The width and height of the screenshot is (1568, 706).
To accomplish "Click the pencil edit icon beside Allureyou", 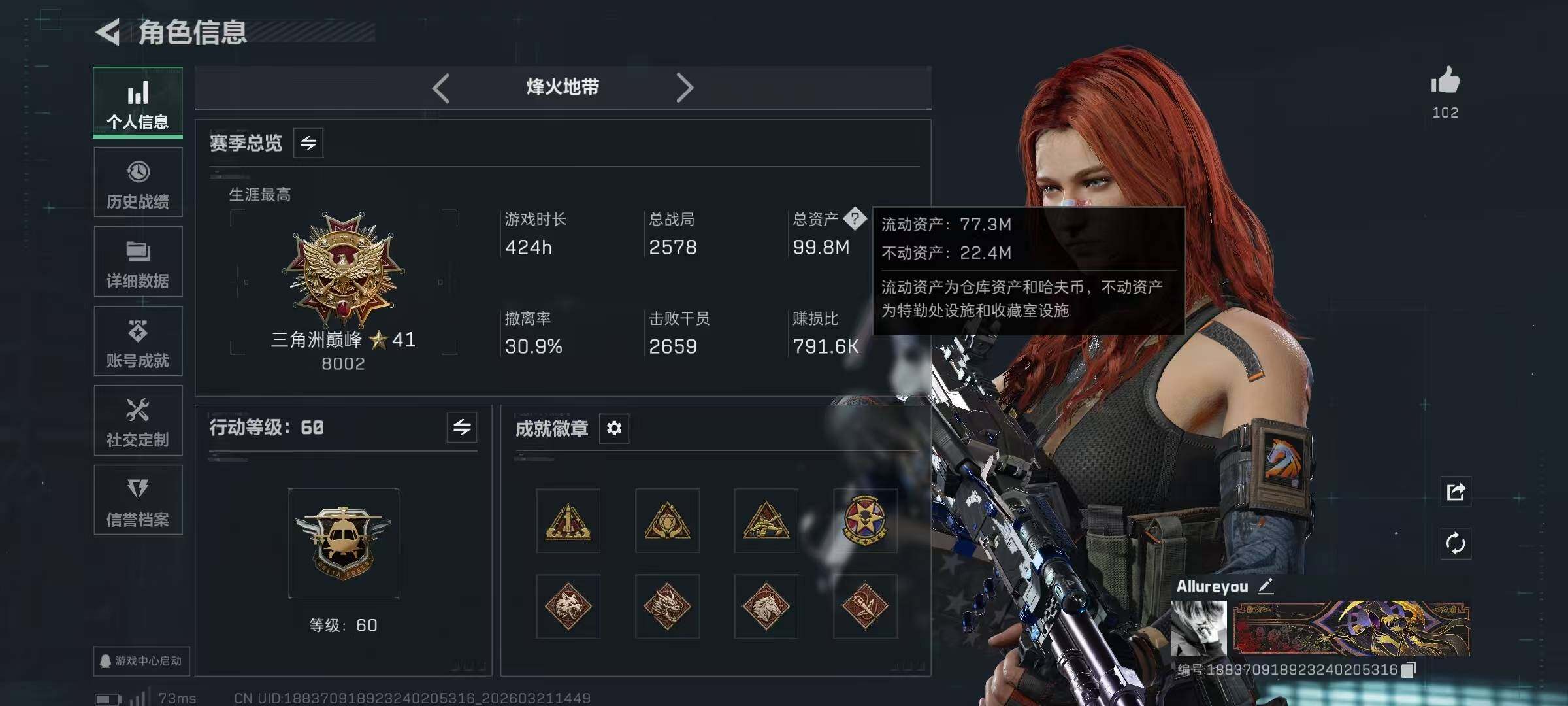I will click(x=1266, y=586).
